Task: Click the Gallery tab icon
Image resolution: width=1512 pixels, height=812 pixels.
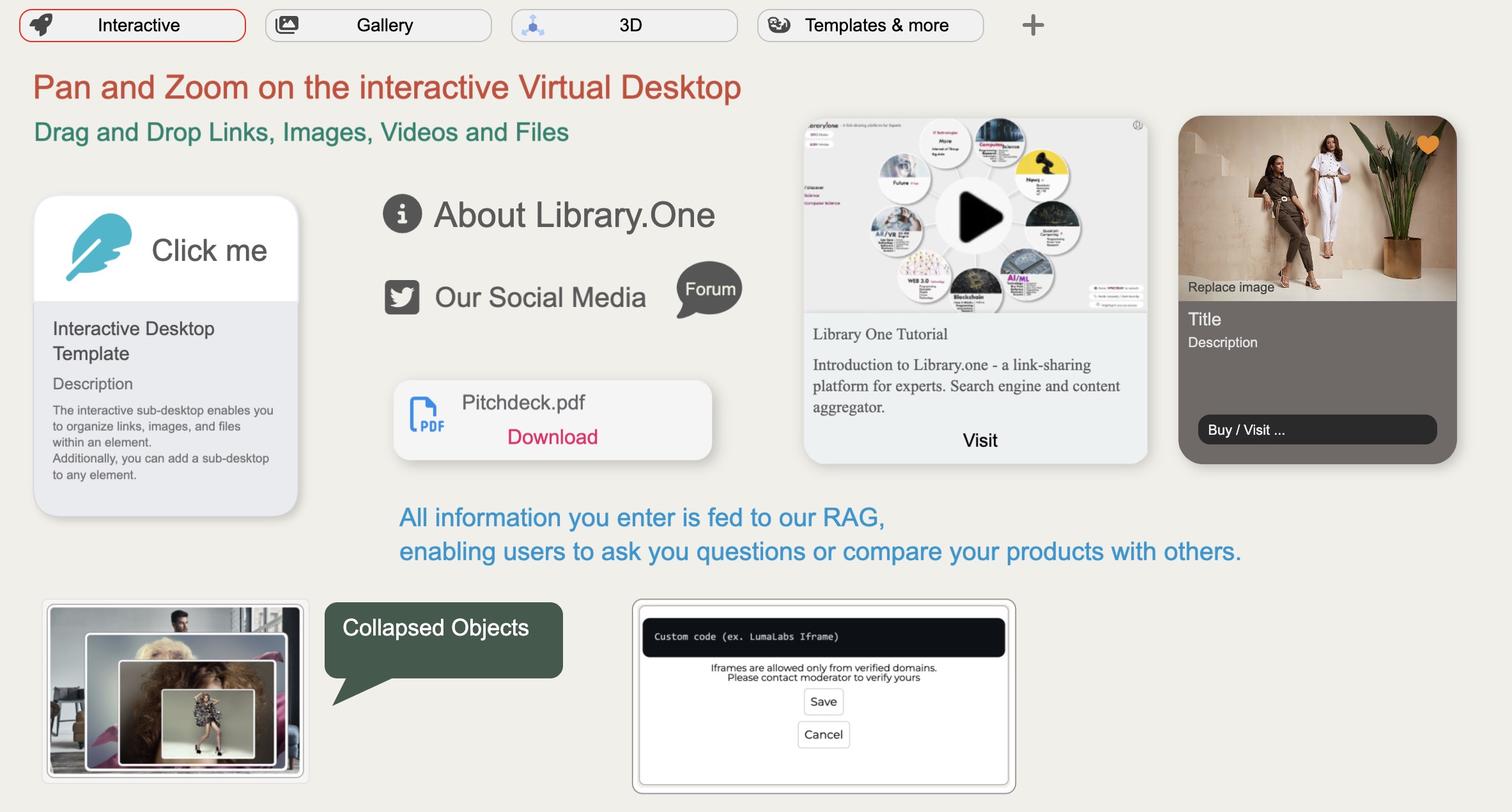Action: tap(288, 25)
